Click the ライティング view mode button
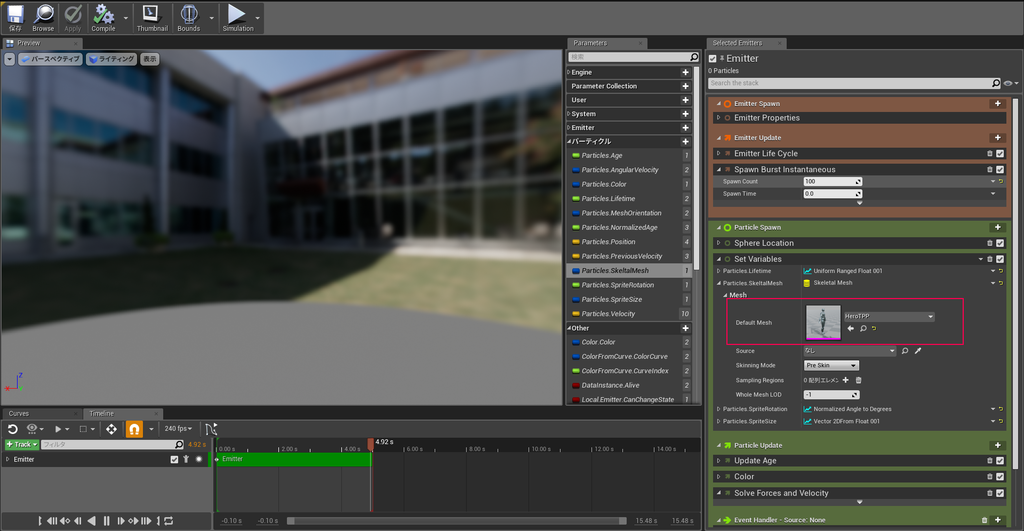 click(x=112, y=59)
